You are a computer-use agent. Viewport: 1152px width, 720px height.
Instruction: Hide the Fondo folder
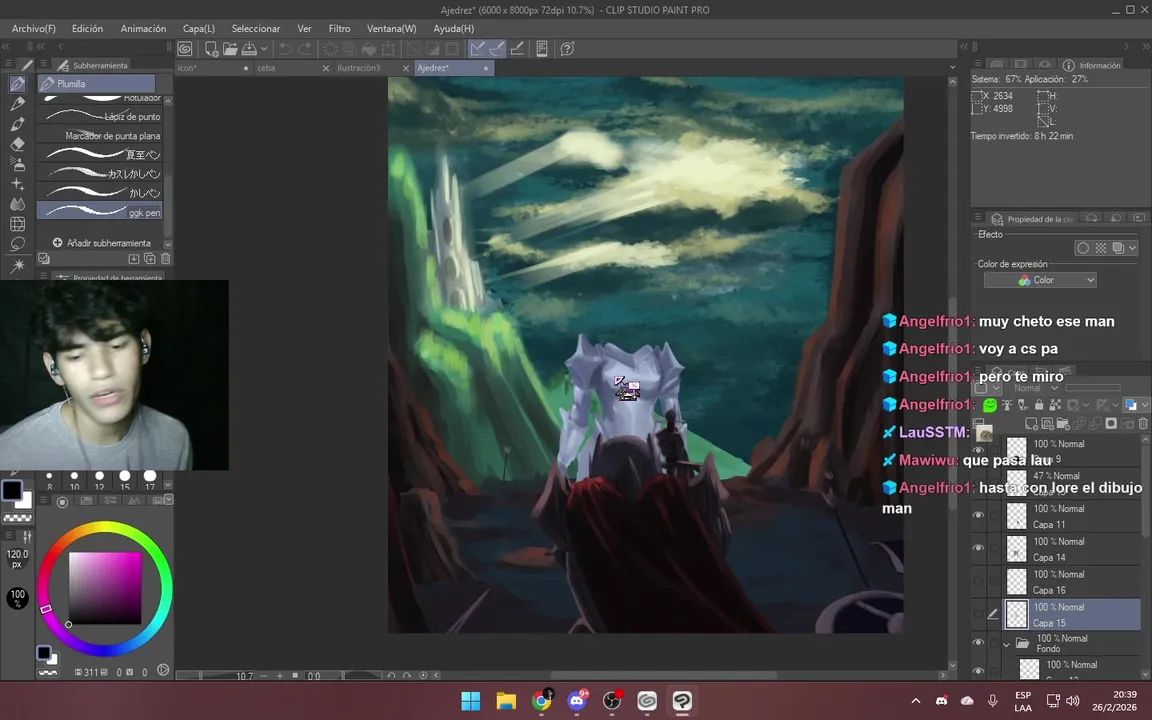pyautogui.click(x=978, y=643)
